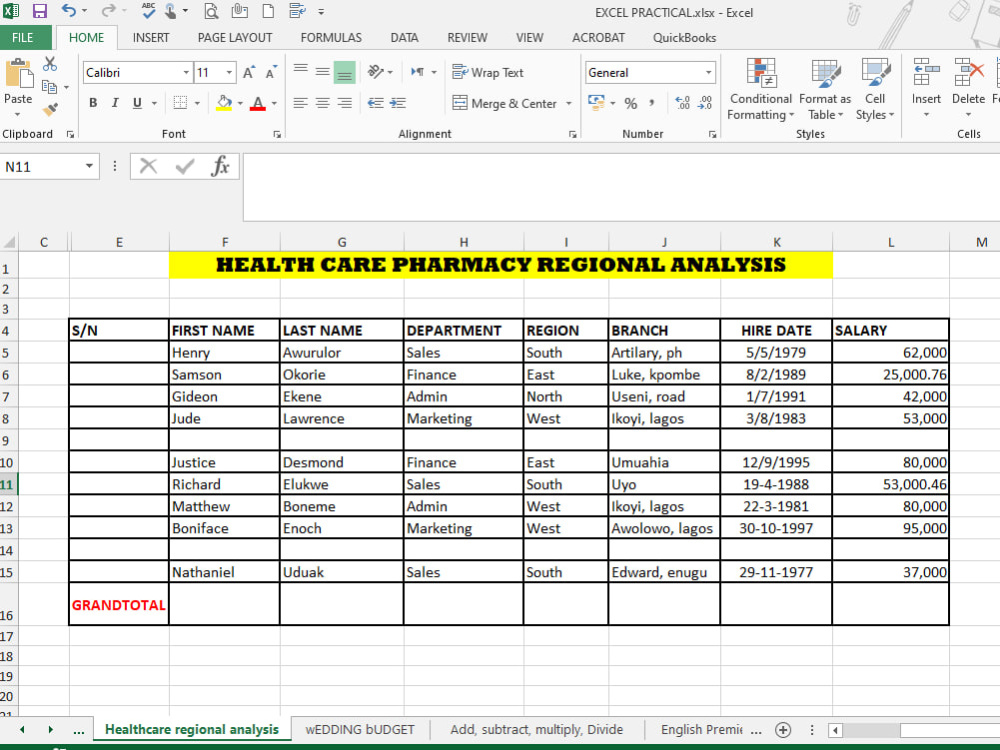
Task: Click the Redo arrow icon
Action: [x=108, y=11]
